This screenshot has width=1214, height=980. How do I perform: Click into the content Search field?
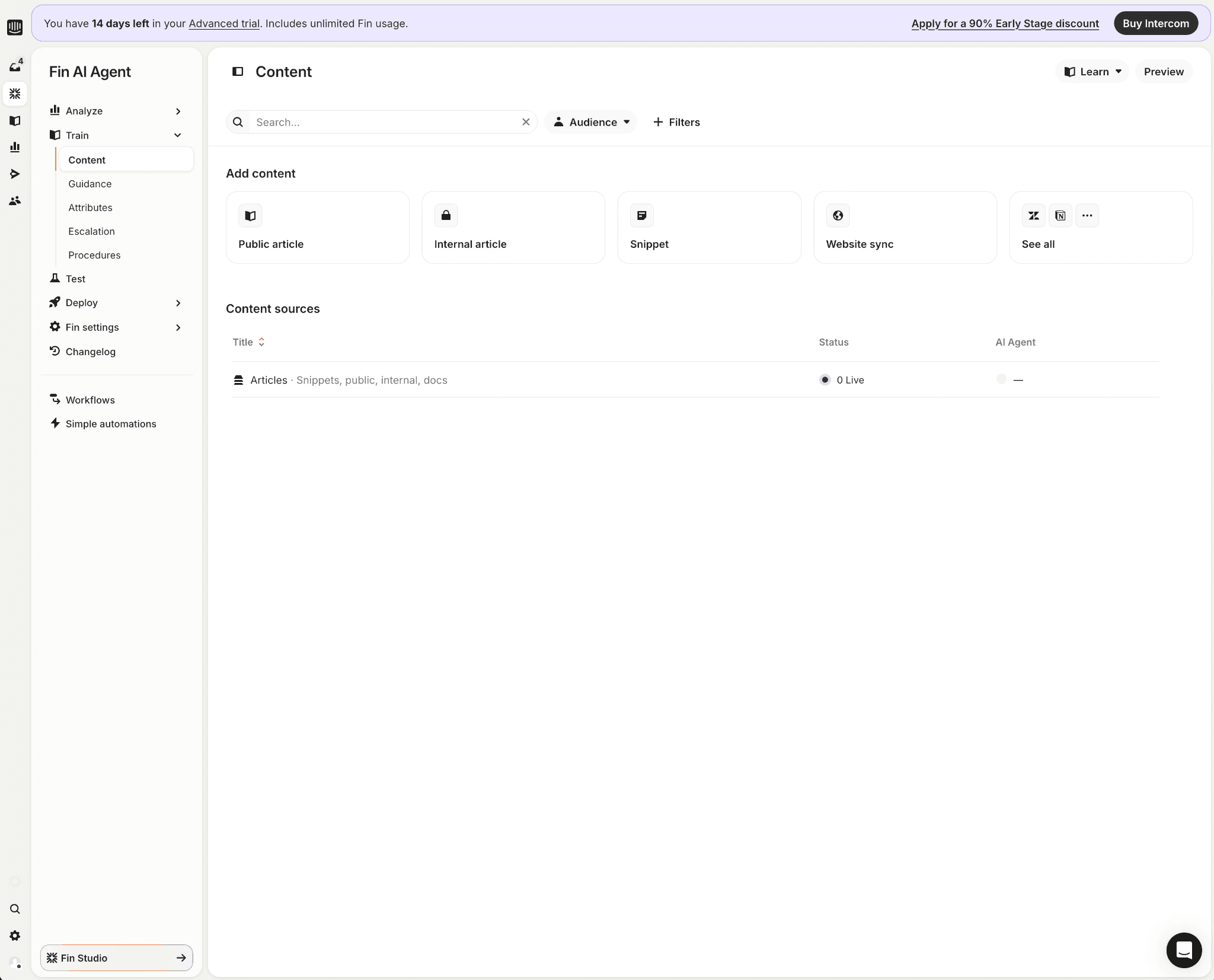385,122
